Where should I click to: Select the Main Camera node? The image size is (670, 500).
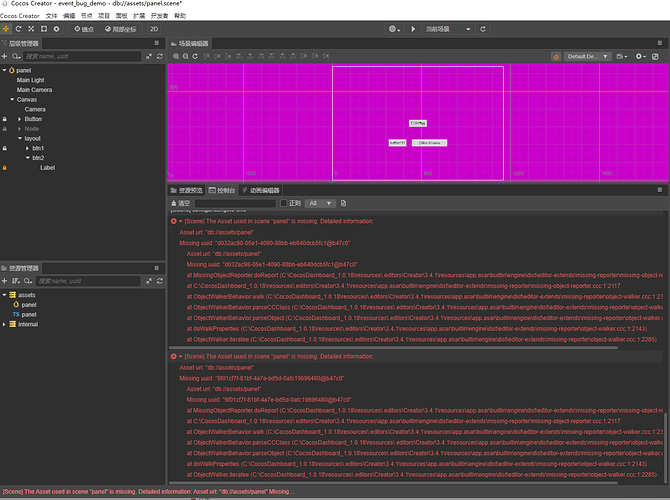click(34, 90)
